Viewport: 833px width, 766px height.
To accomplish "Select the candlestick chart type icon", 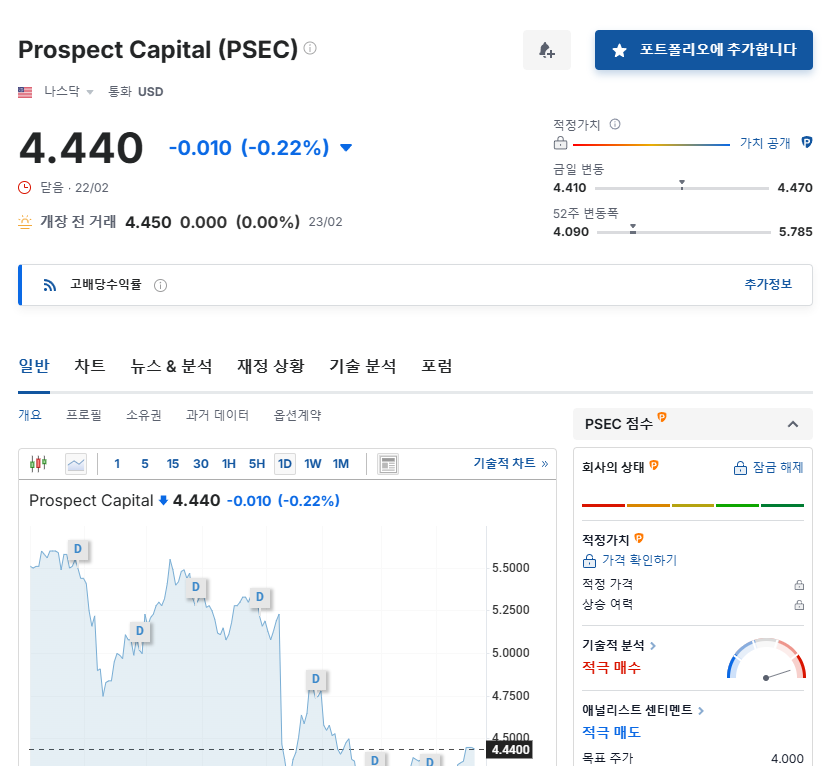I will pos(38,464).
